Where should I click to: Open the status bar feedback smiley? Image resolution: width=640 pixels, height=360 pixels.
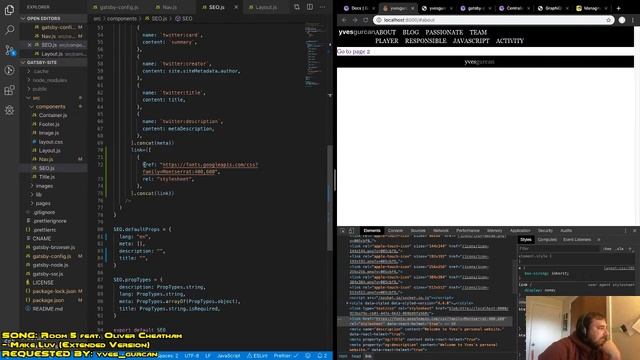[x=308, y=356]
